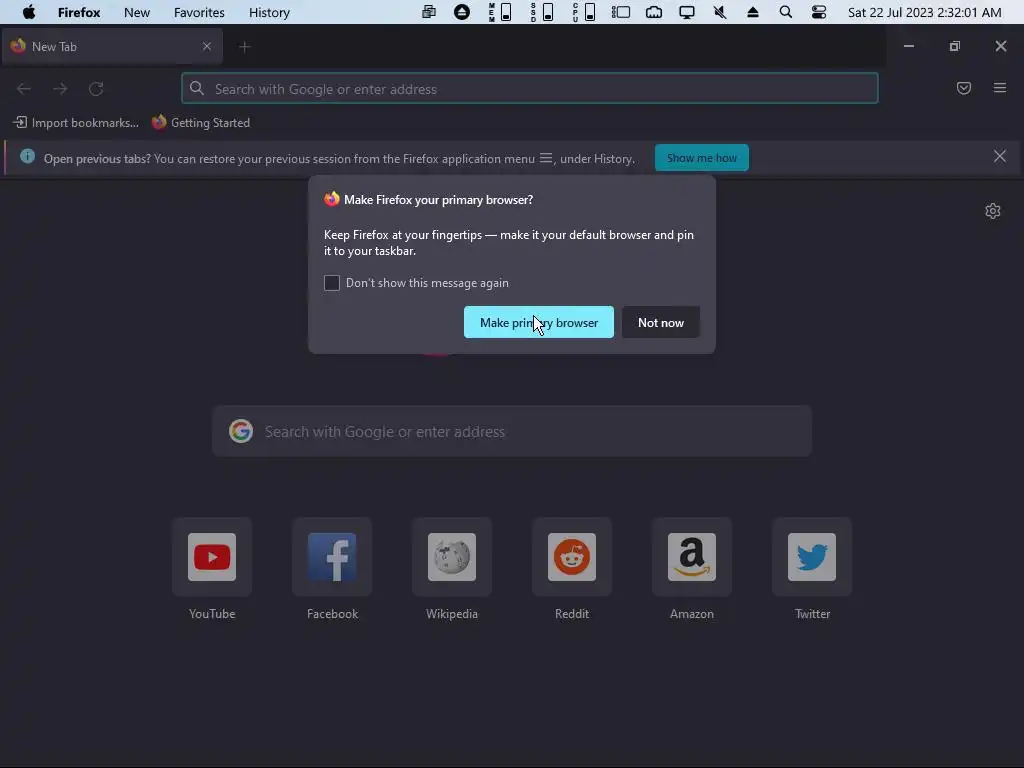
Task: Restore down the Firefox window
Action: pyautogui.click(x=955, y=46)
